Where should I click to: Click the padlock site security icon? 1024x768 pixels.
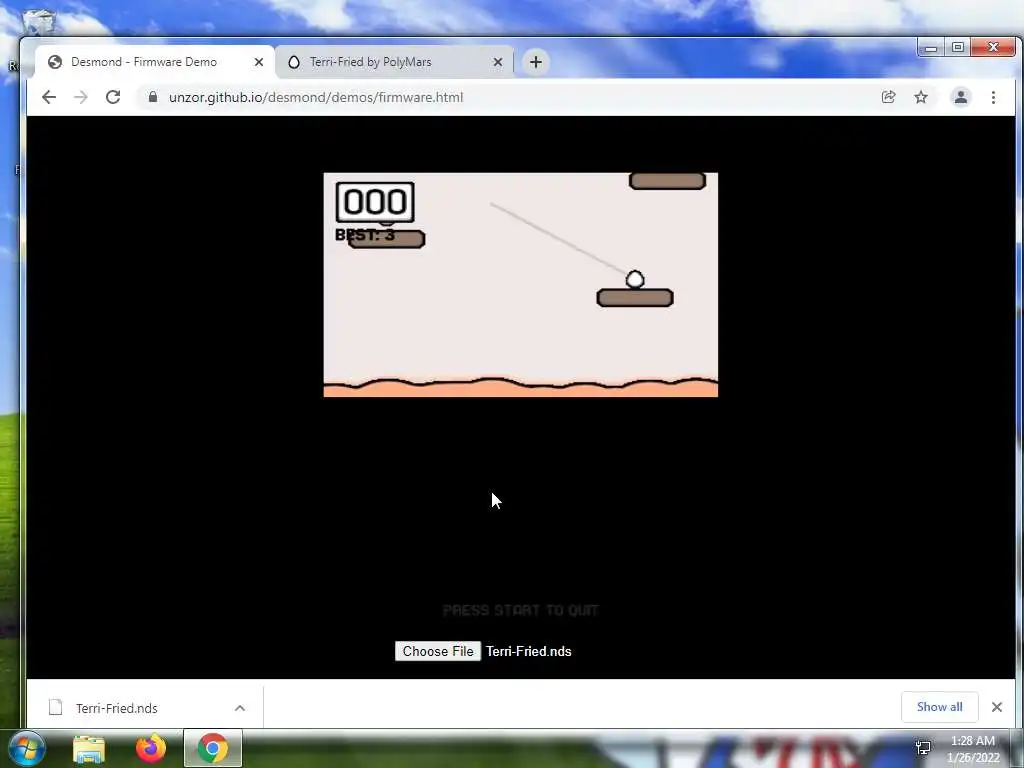[153, 97]
